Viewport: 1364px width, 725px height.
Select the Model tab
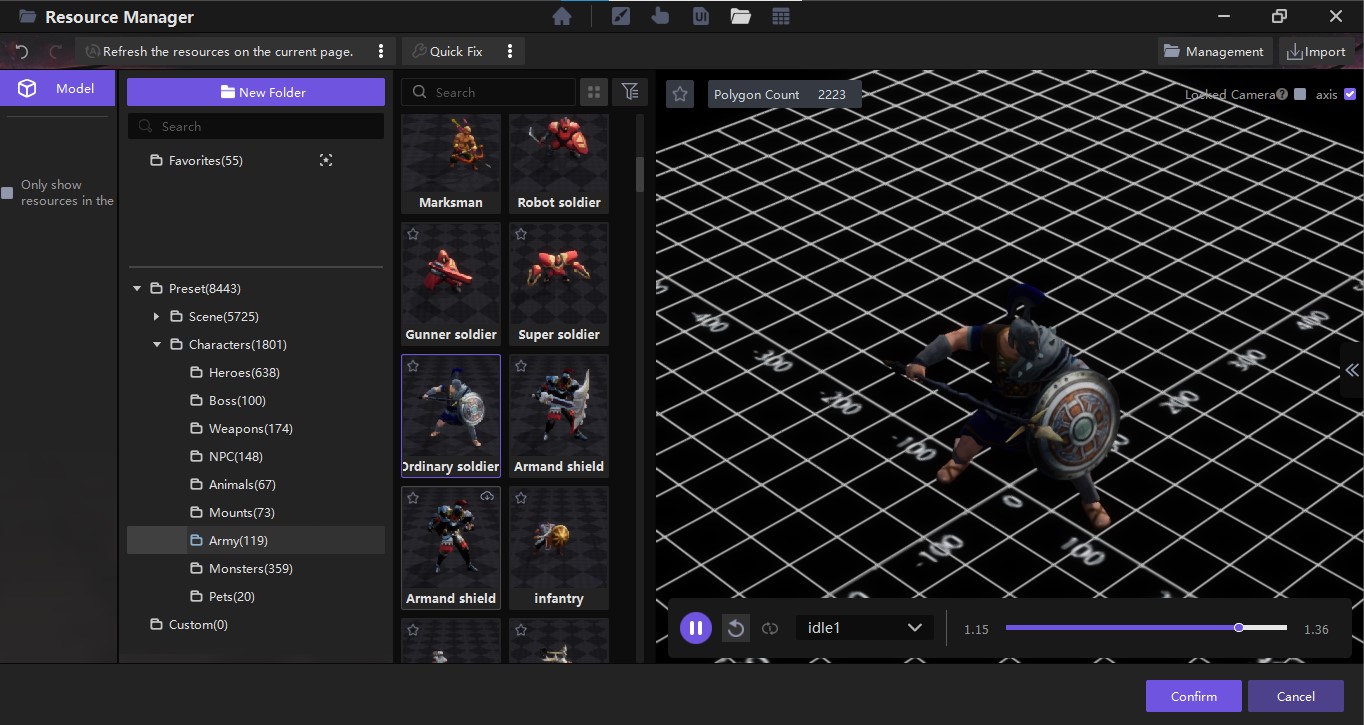click(x=58, y=88)
